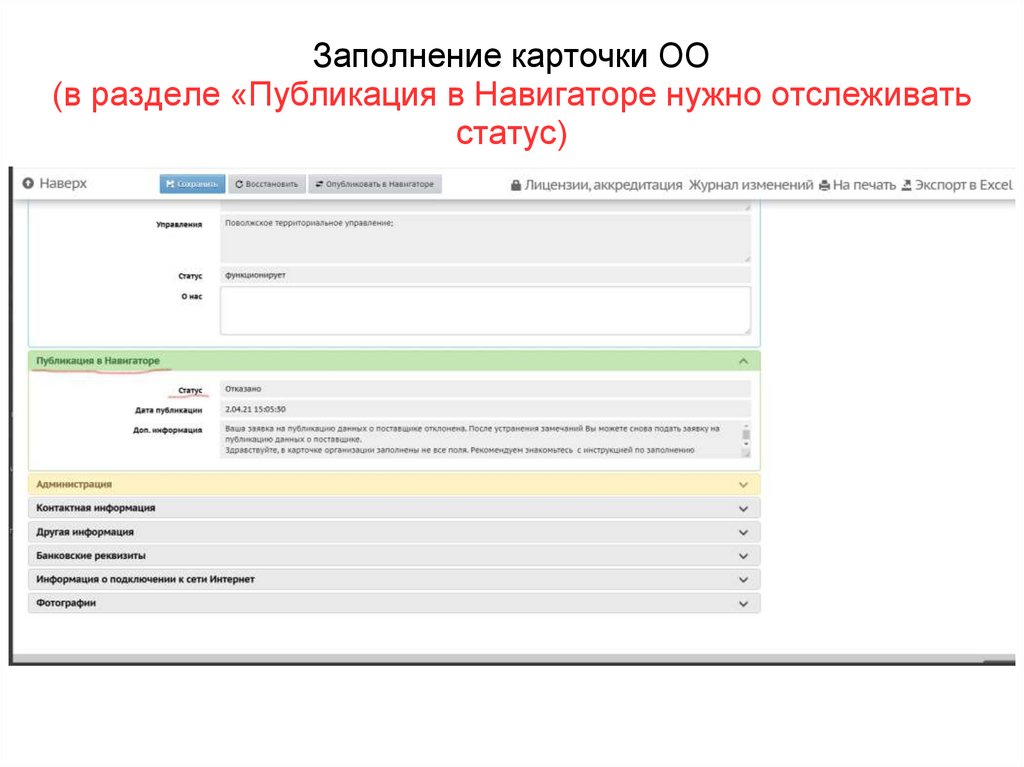Click the scroll-up arrow of Доп. информация field
Viewport: 1024px width, 767px height.
pyautogui.click(x=745, y=425)
